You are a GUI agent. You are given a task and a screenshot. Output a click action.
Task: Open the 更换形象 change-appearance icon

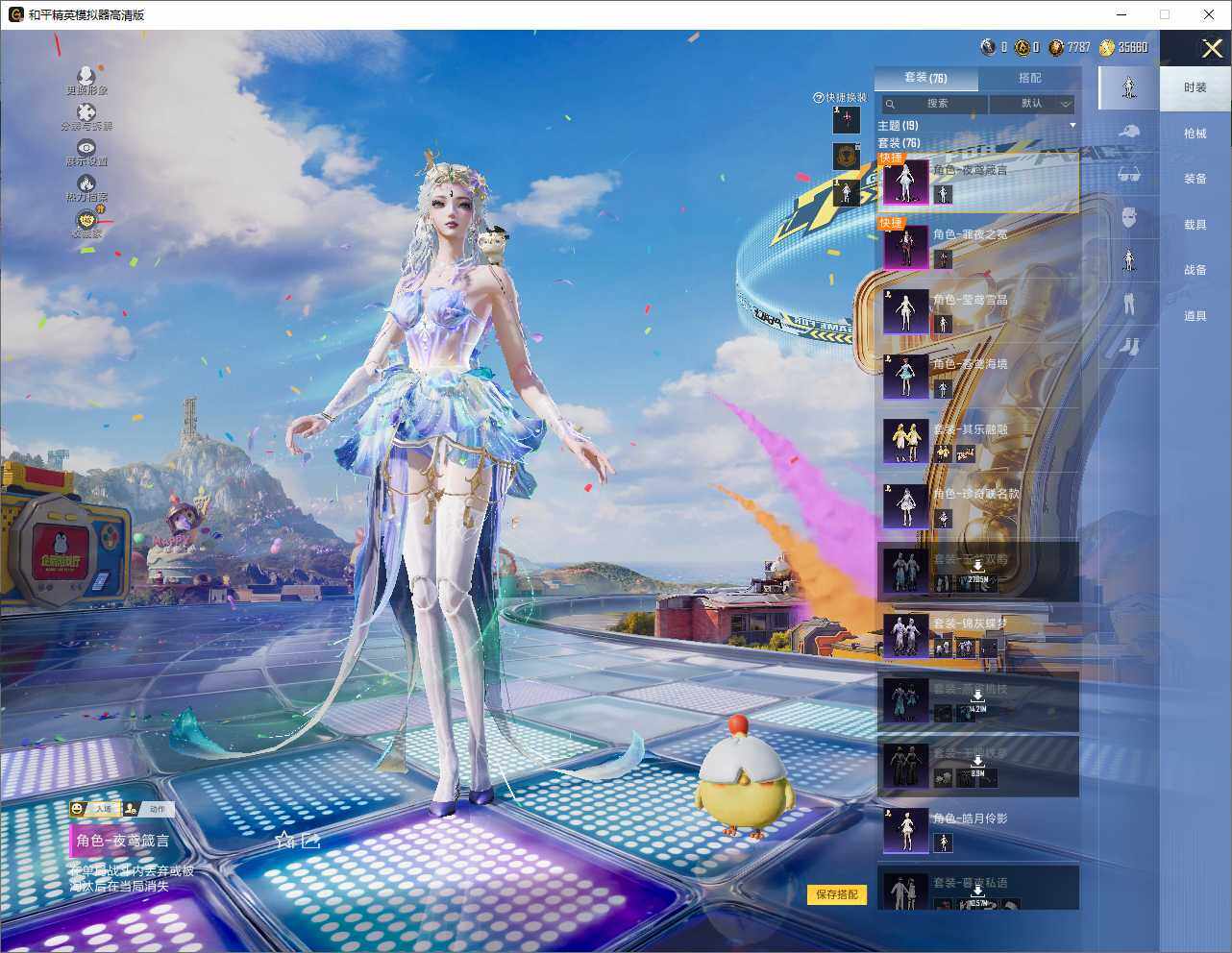coord(86,76)
